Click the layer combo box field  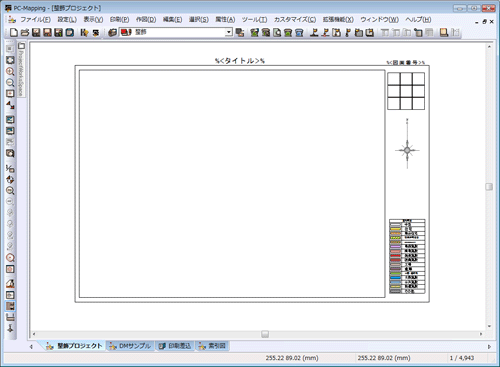coord(176,32)
